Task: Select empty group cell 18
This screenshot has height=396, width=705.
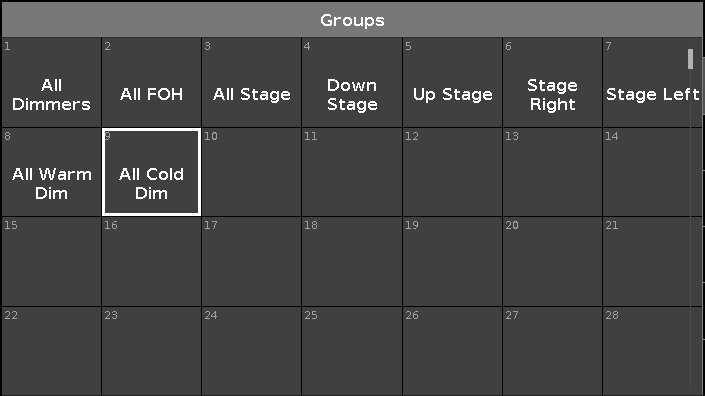Action: tap(352, 262)
